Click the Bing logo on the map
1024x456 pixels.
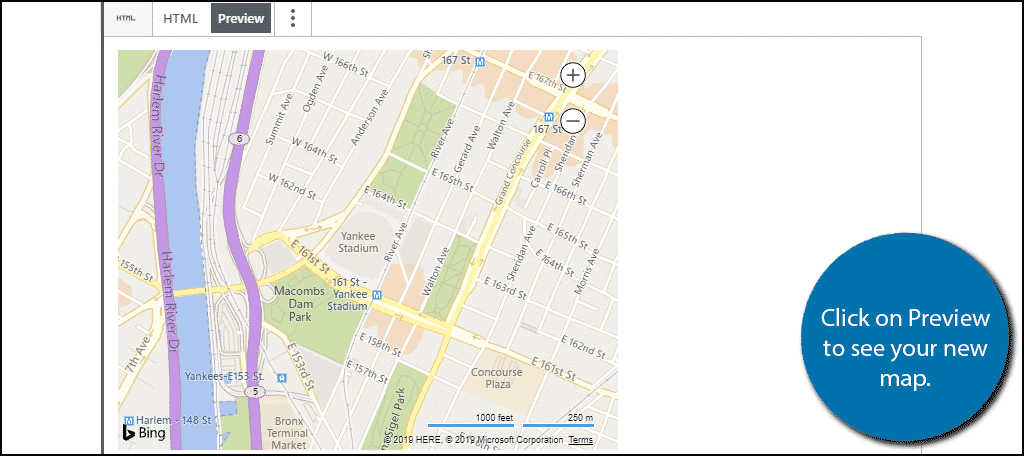[144, 433]
